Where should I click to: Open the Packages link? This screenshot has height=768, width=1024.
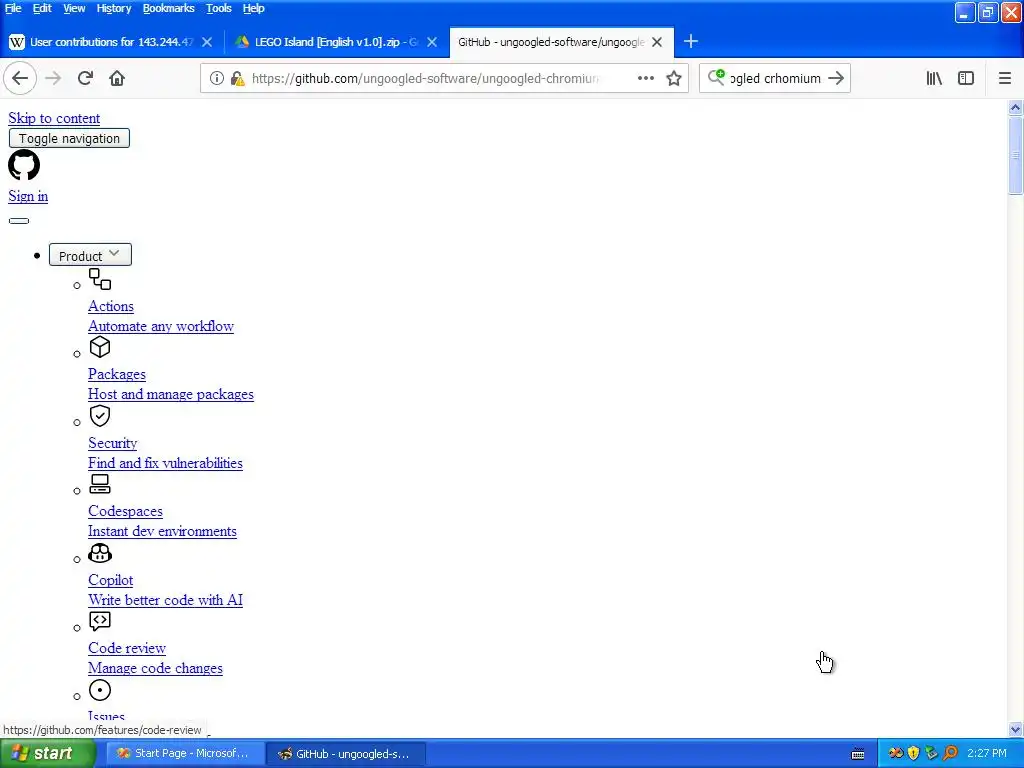point(117,374)
